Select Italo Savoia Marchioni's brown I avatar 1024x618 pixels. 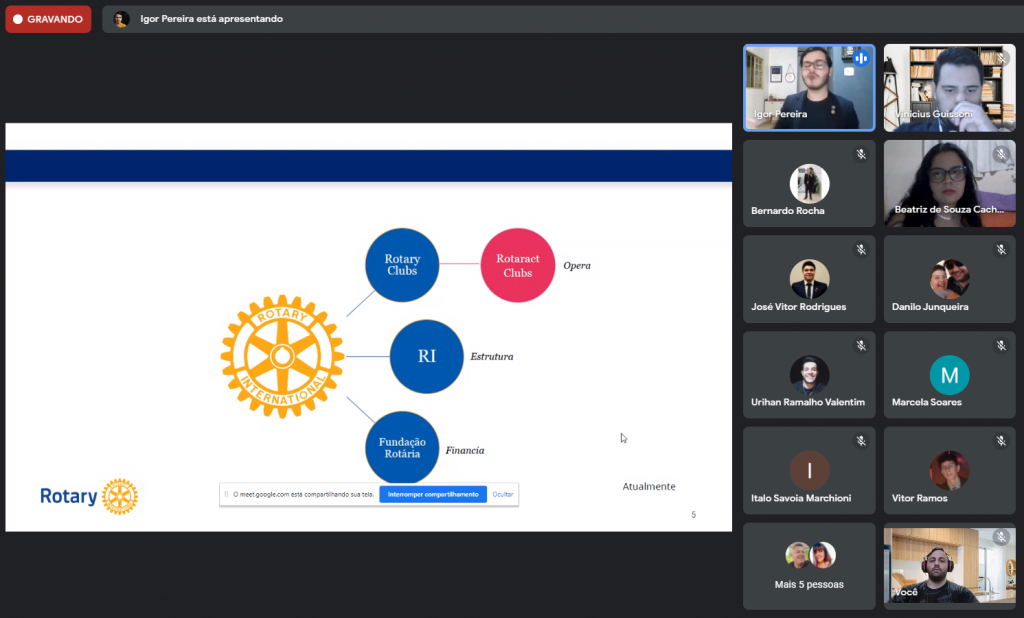809,471
